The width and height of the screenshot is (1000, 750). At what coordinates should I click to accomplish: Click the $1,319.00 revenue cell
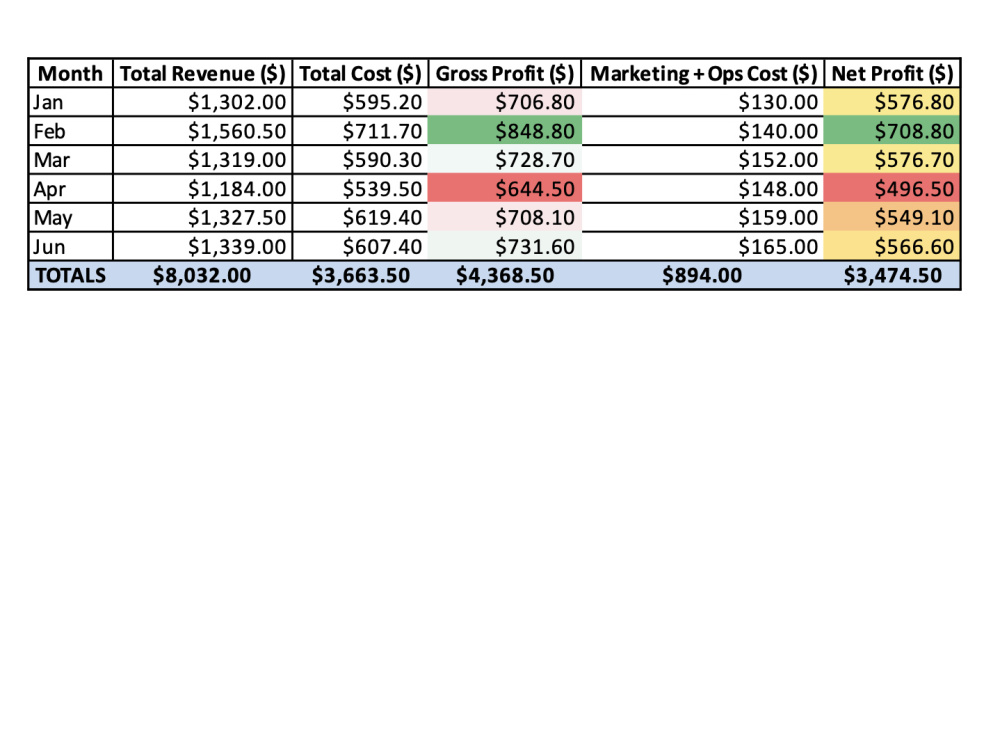pyautogui.click(x=203, y=159)
